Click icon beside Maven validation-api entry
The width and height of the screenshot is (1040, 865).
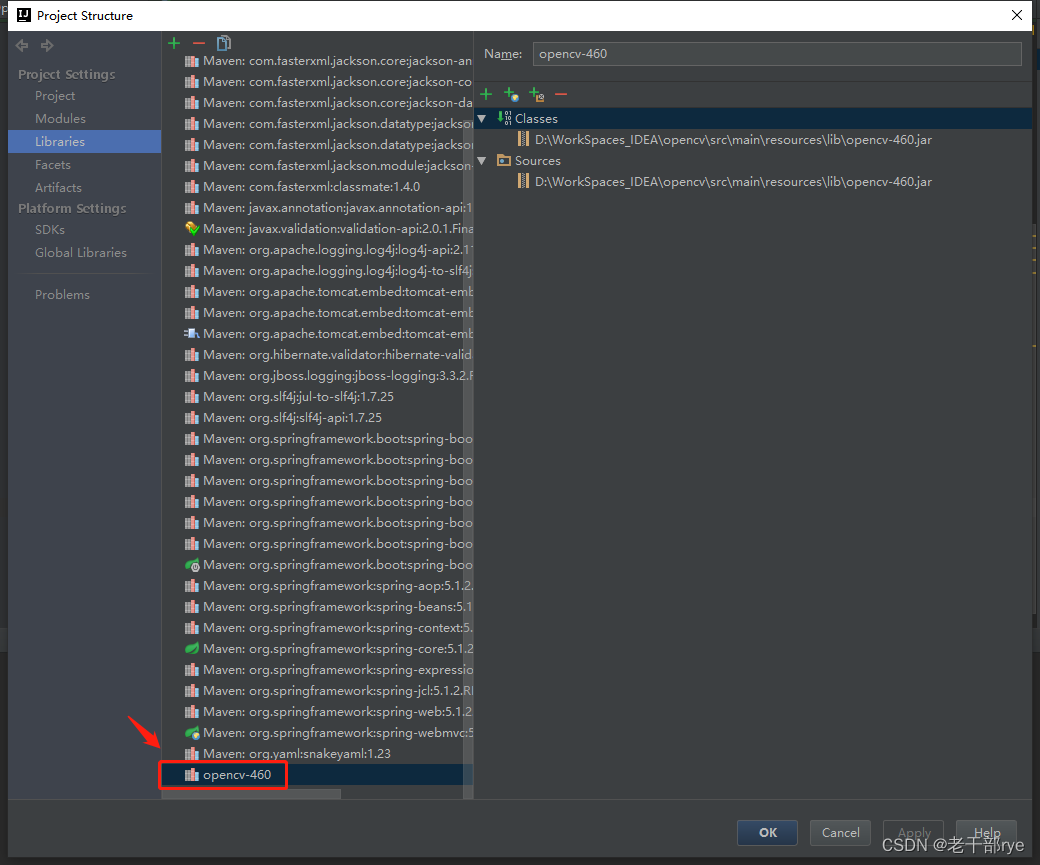pyautogui.click(x=192, y=229)
